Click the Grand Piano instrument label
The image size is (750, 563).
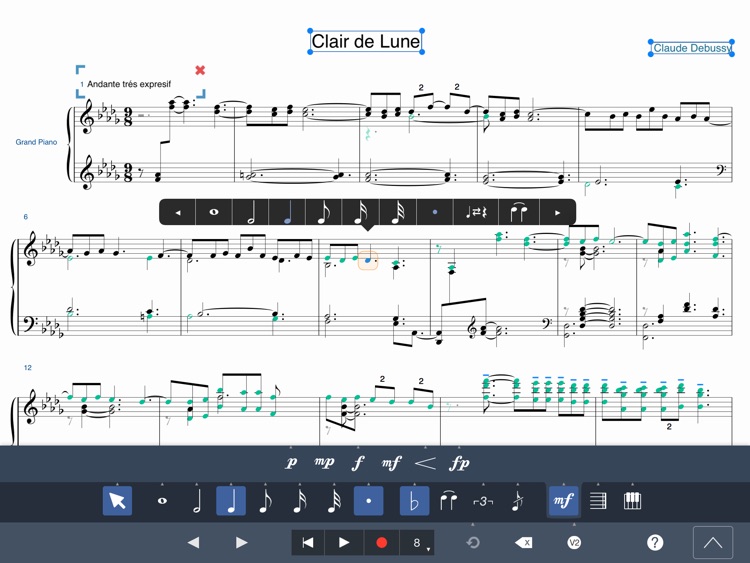click(36, 142)
